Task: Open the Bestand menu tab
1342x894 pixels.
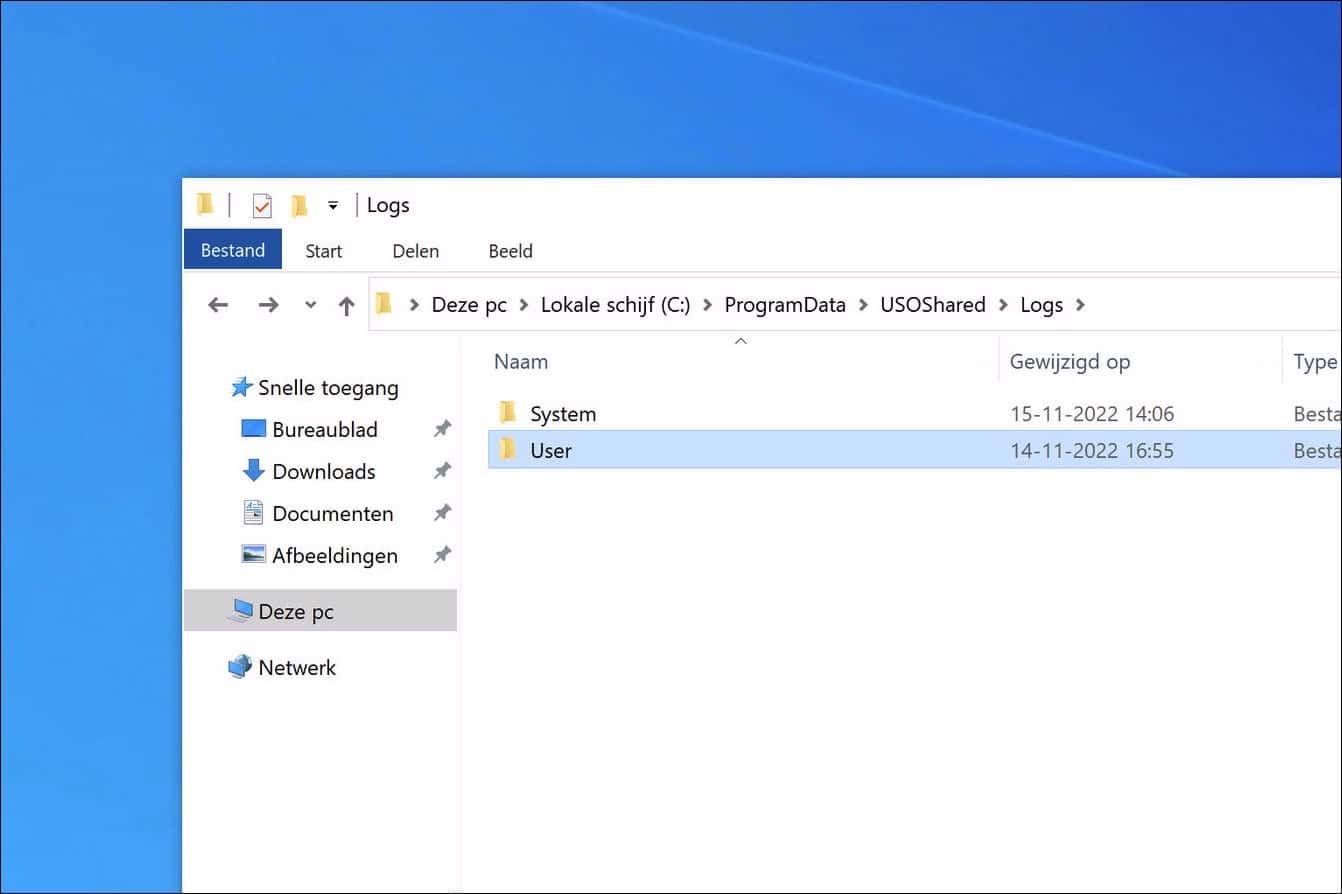Action: 233,250
